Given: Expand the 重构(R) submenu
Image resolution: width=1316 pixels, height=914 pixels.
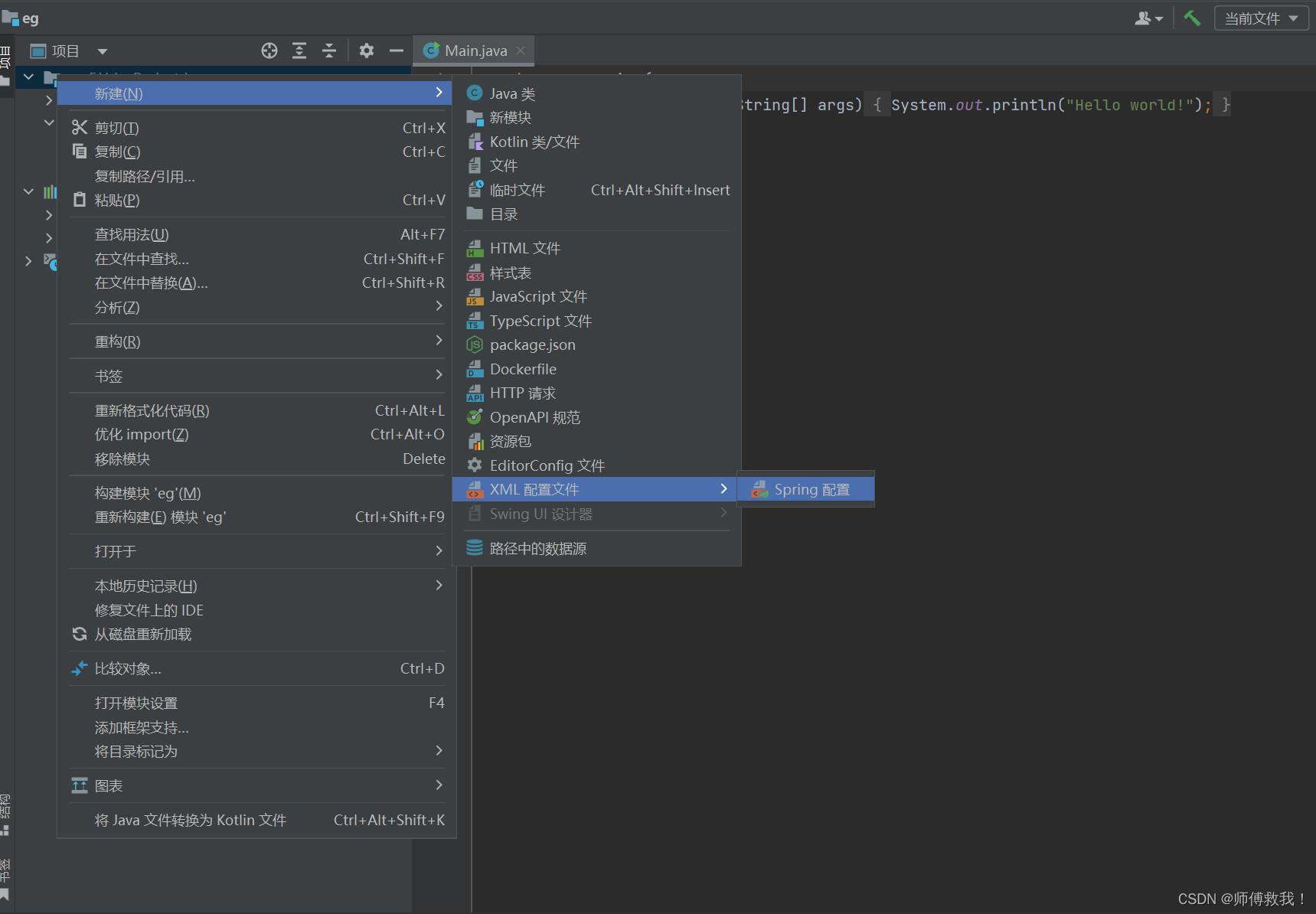Looking at the screenshot, I should click(256, 341).
